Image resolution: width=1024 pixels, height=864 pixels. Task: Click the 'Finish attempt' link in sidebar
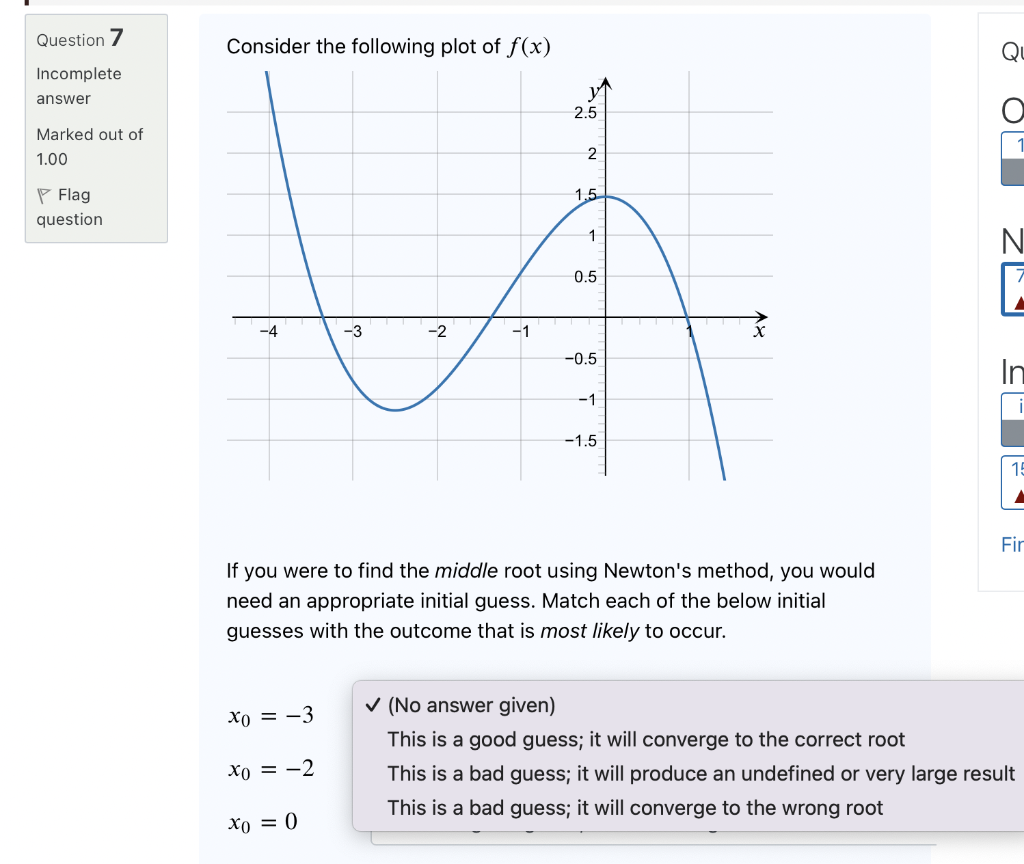point(1013,545)
